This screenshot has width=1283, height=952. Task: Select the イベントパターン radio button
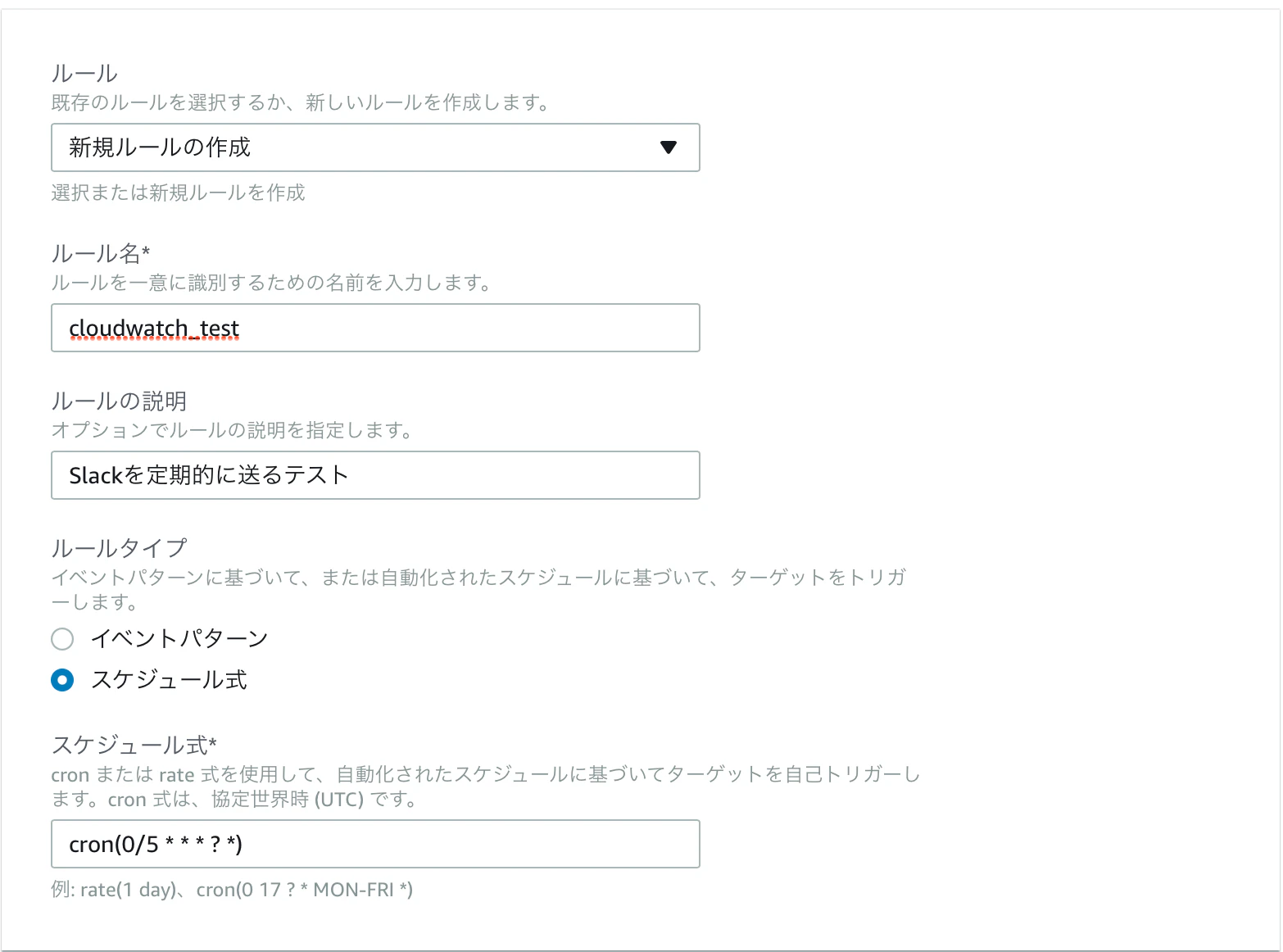pyautogui.click(x=62, y=639)
